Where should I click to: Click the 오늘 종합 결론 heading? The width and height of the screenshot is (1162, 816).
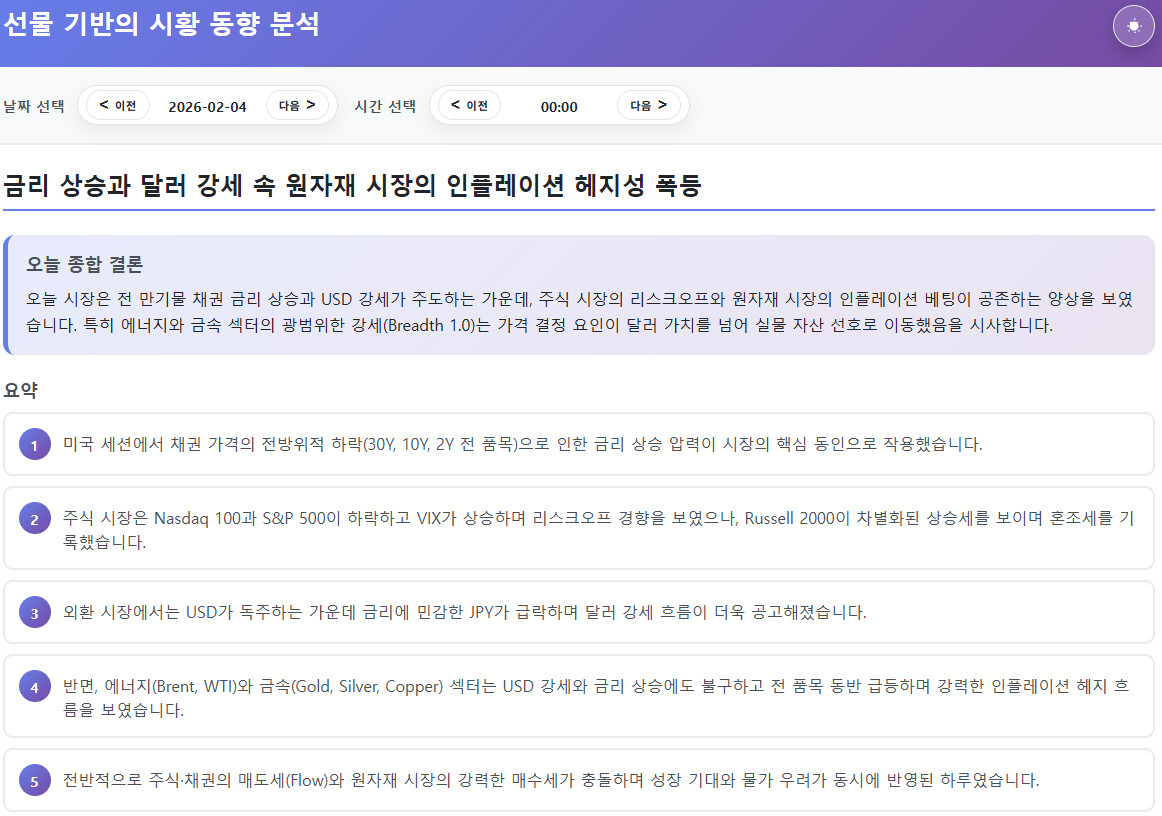click(x=85, y=265)
